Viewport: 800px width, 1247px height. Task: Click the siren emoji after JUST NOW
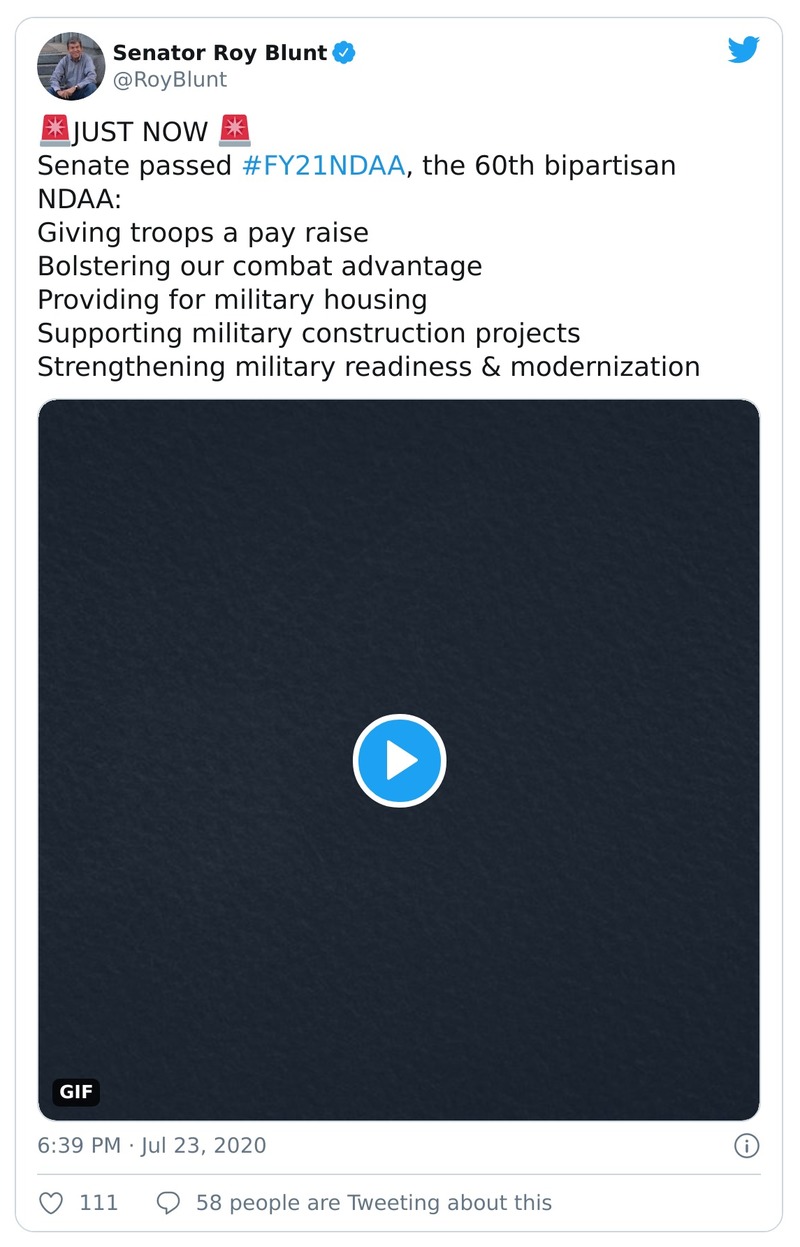pos(234,131)
